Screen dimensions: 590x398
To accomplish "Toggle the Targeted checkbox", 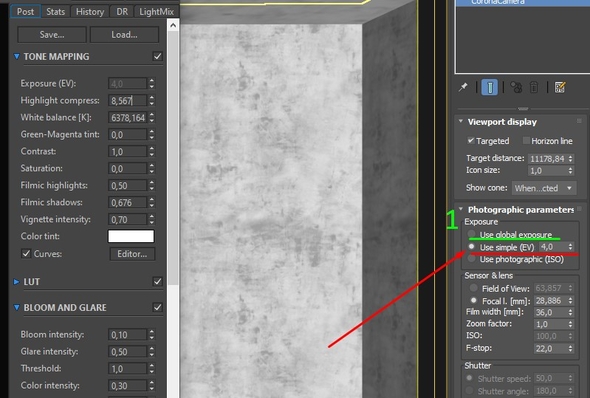I will [471, 141].
